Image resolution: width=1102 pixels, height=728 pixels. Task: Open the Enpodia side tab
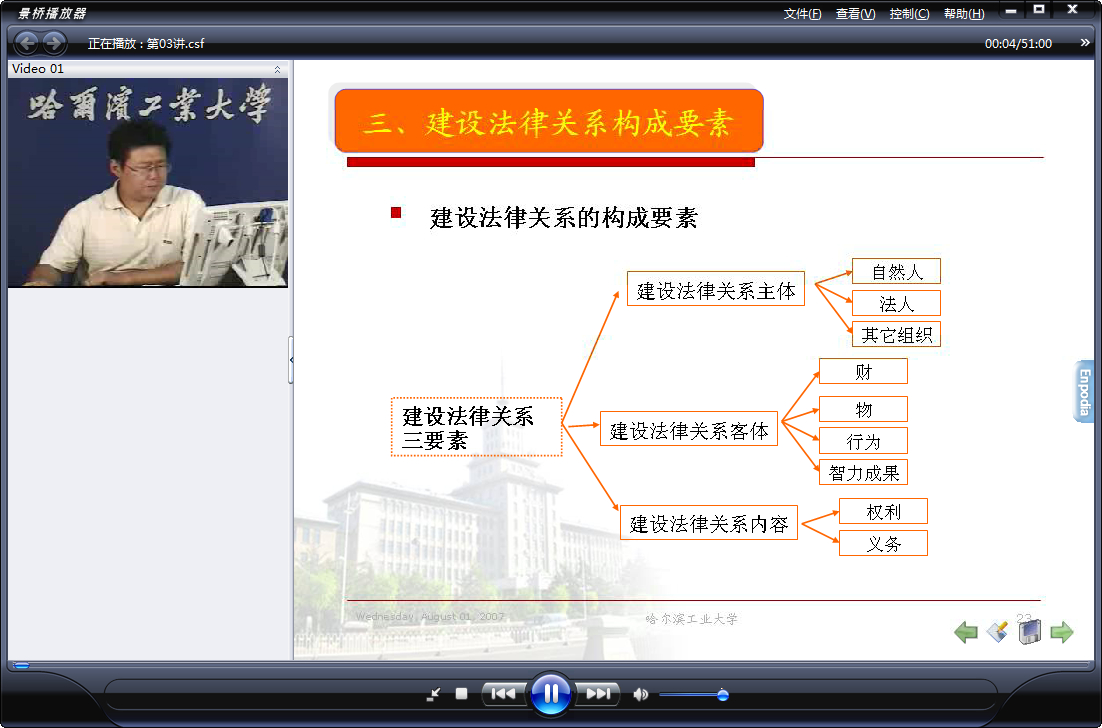click(1084, 392)
